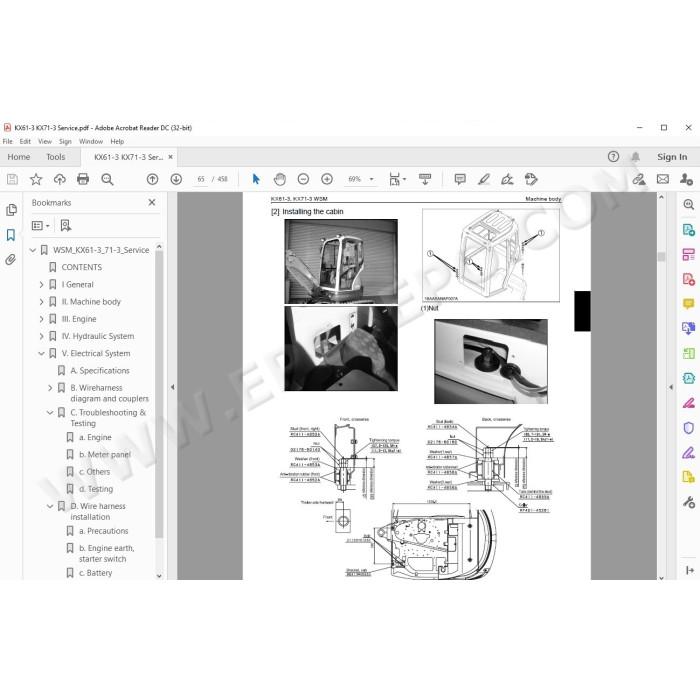Open Page Thumbnails panel icon
Screen dimensions: 700x700
coord(11,210)
